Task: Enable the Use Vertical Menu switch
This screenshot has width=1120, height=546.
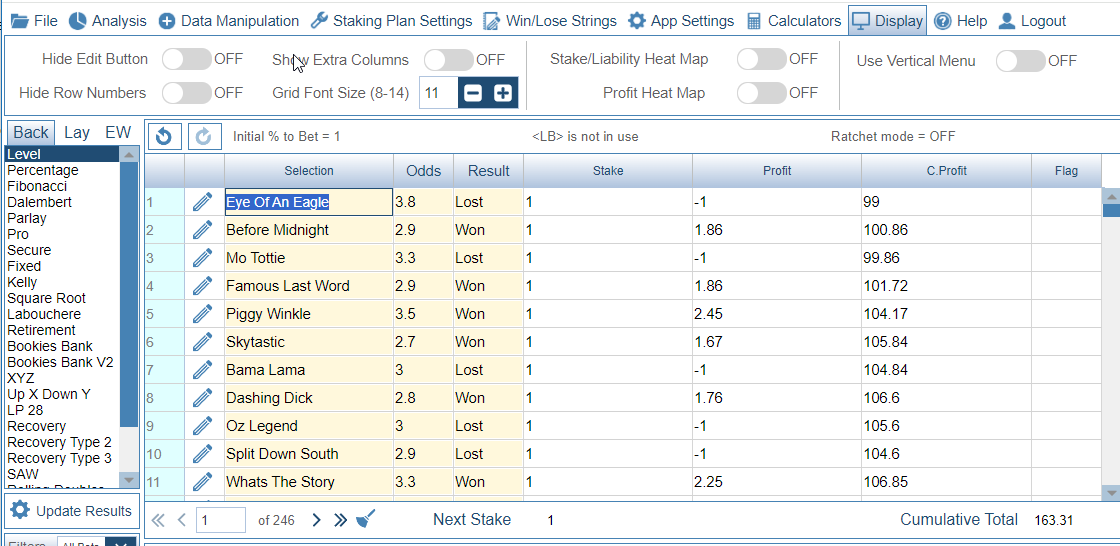Action: pos(1020,61)
